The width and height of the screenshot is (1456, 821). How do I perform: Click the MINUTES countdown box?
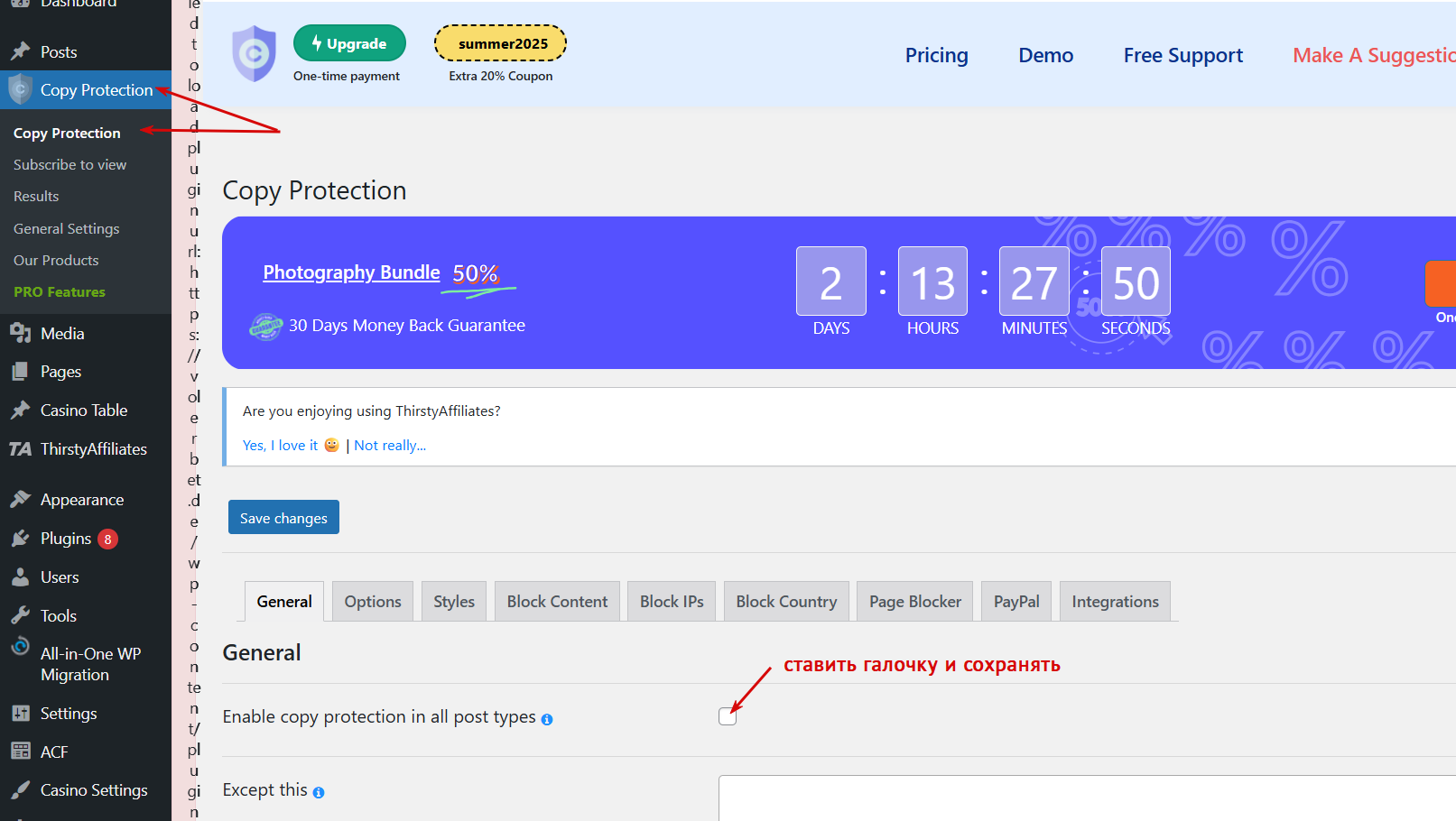pyautogui.click(x=1034, y=281)
